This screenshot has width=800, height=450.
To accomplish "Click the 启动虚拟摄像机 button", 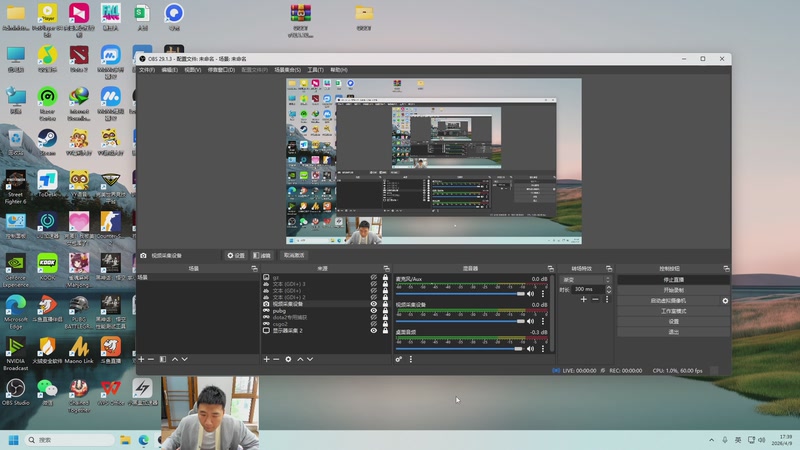I will (668, 301).
